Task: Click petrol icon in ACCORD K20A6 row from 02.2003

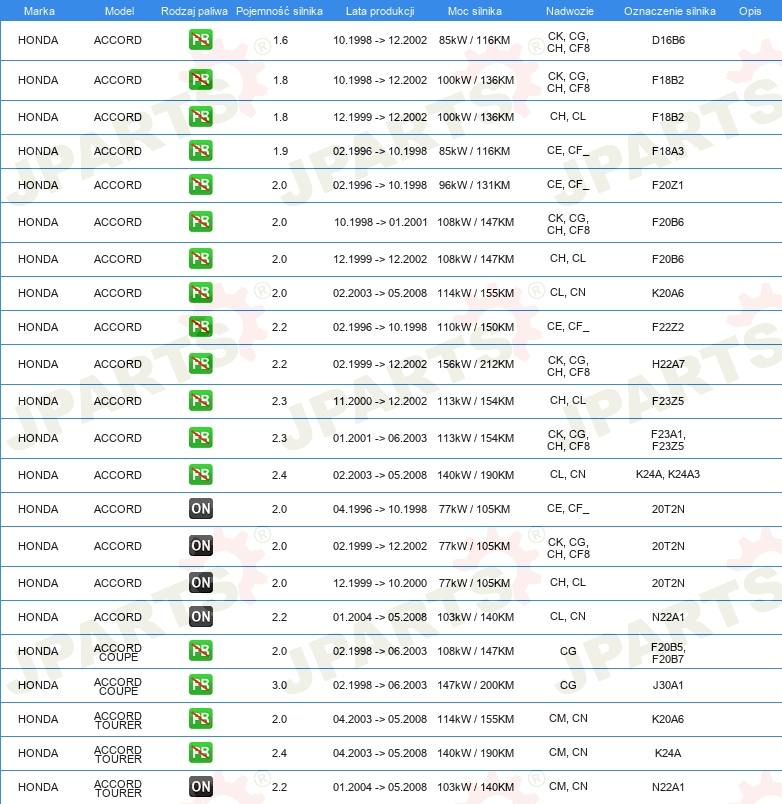Action: [x=200, y=293]
